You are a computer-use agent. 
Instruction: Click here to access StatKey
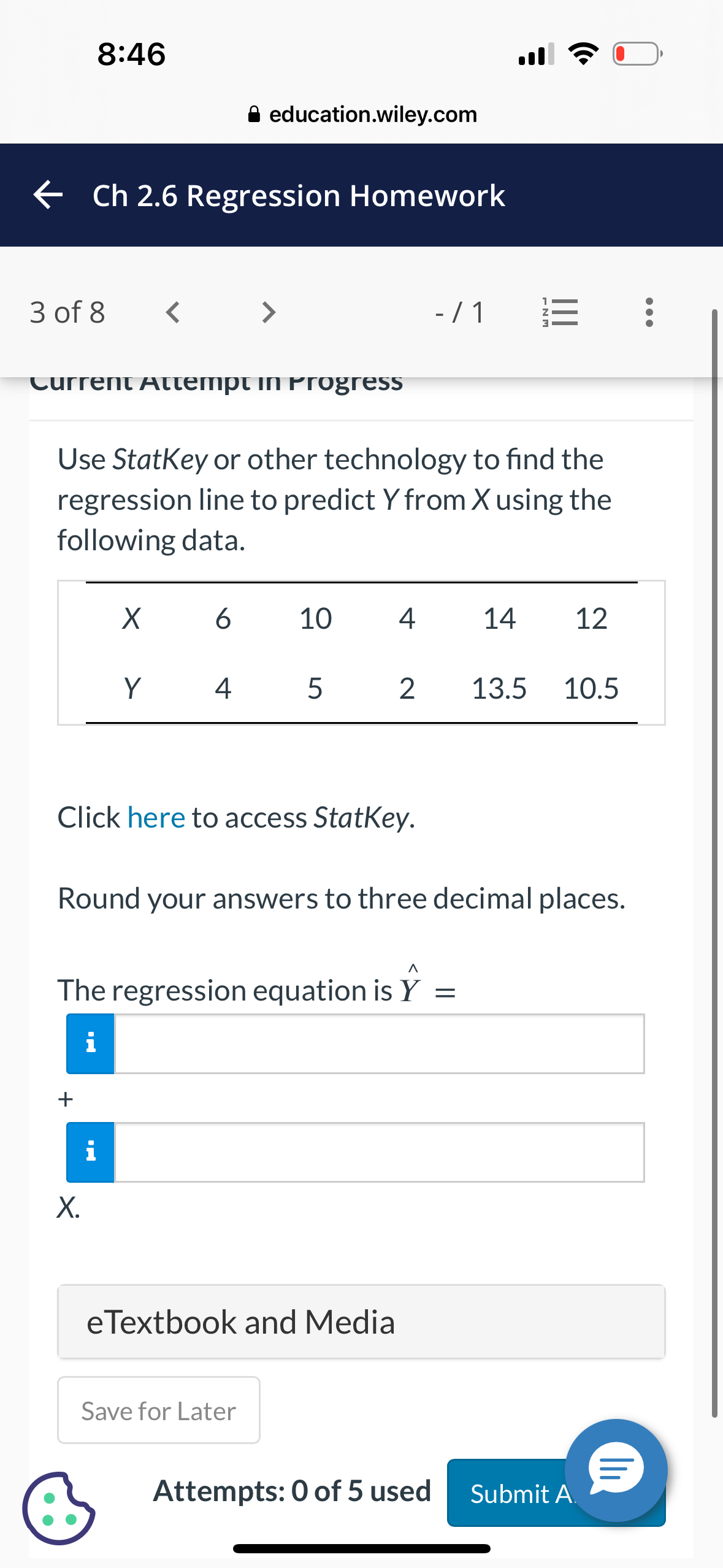156,817
